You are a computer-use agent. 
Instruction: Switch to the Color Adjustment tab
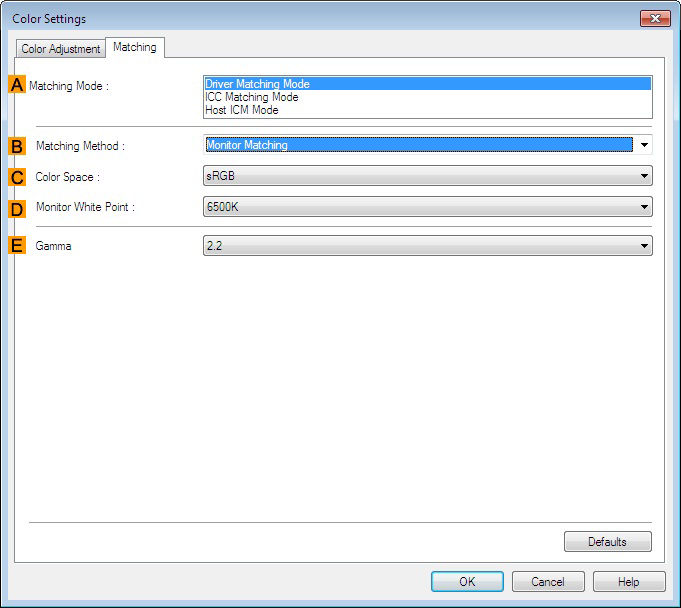click(61, 49)
